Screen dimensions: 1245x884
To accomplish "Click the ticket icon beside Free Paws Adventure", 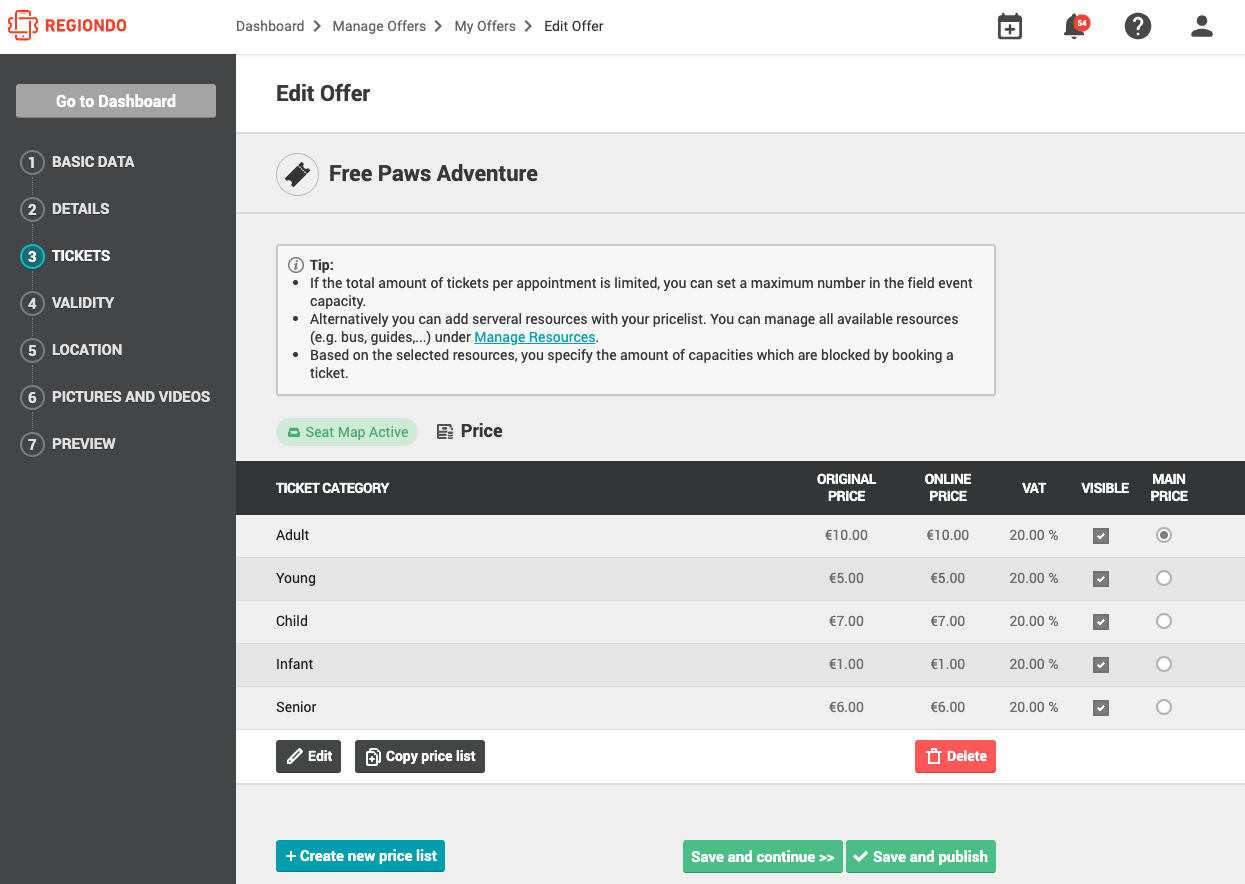I will coord(297,175).
